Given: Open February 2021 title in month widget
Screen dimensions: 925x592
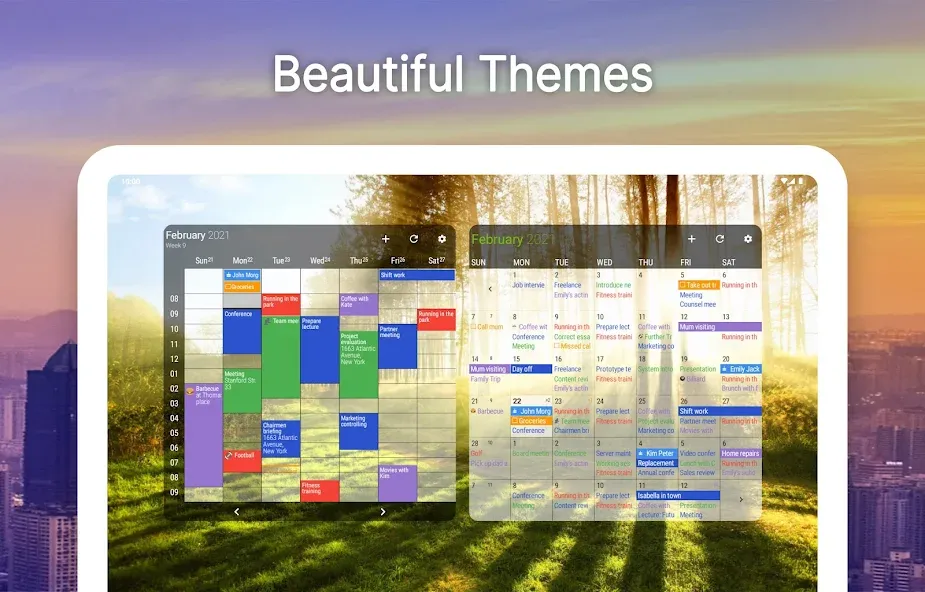Looking at the screenshot, I should pos(512,239).
